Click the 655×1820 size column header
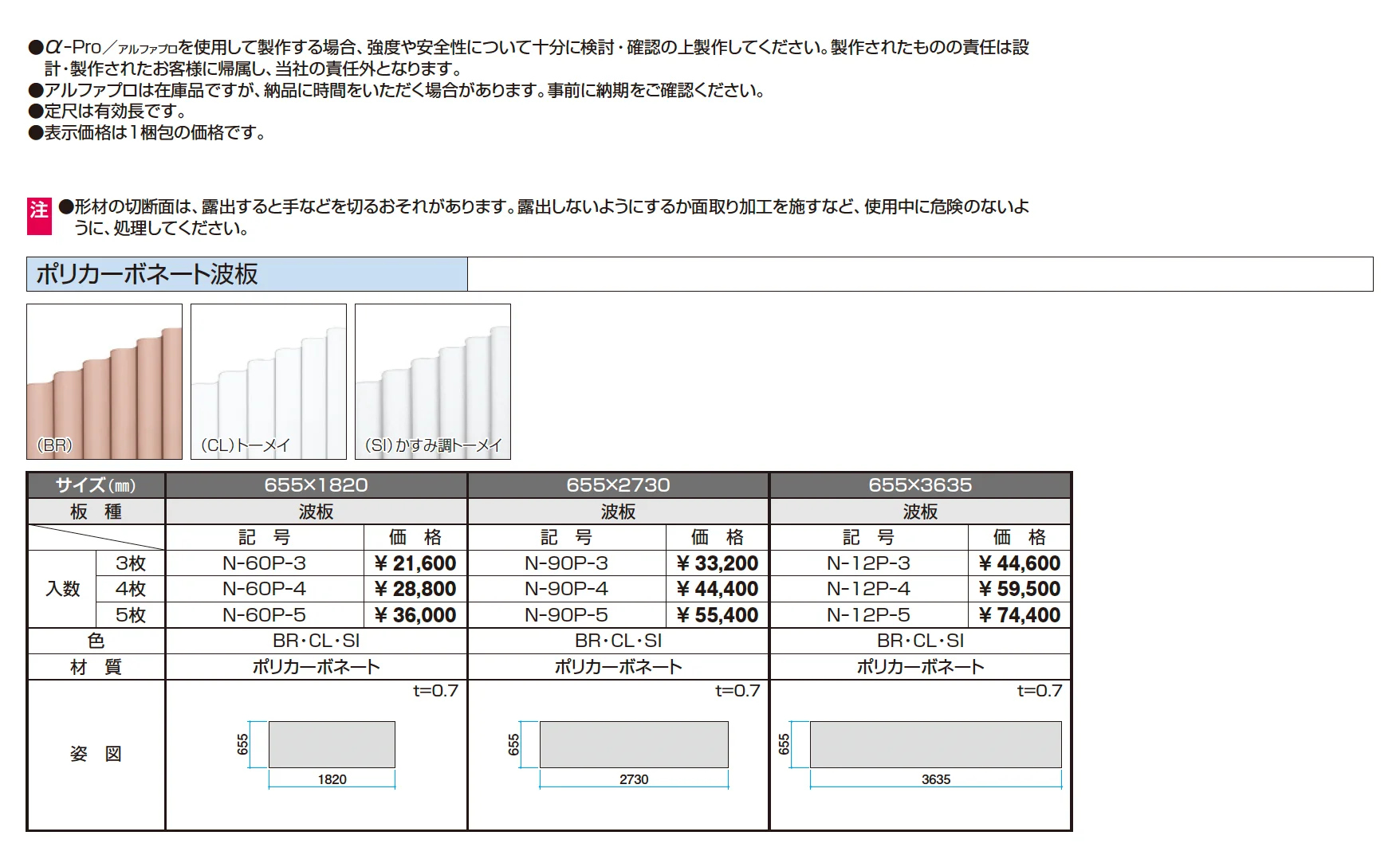Viewport: 1400px width, 859px height. [x=316, y=485]
